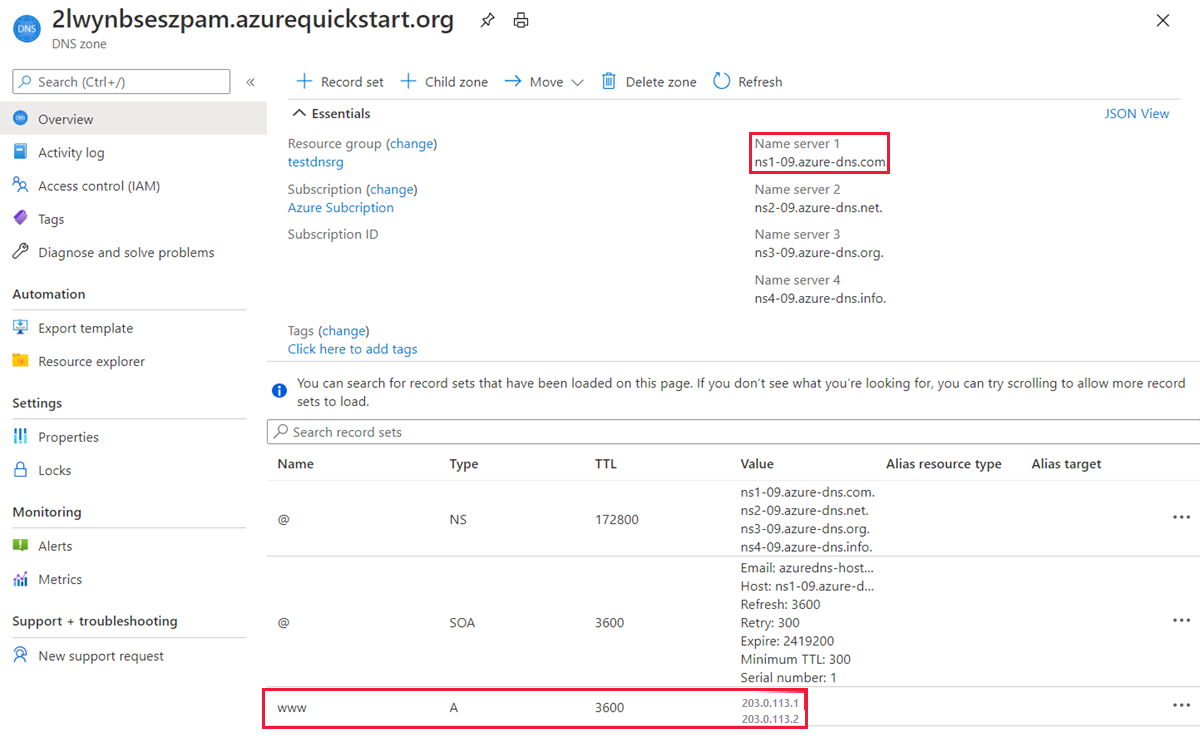Select ns2-09.azure-dns.net. in Essentials
This screenshot has width=1200, height=744.
point(818,208)
